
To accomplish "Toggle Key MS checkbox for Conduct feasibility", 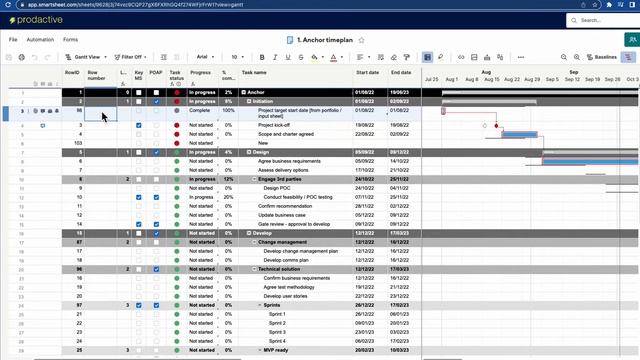I will [x=139, y=197].
